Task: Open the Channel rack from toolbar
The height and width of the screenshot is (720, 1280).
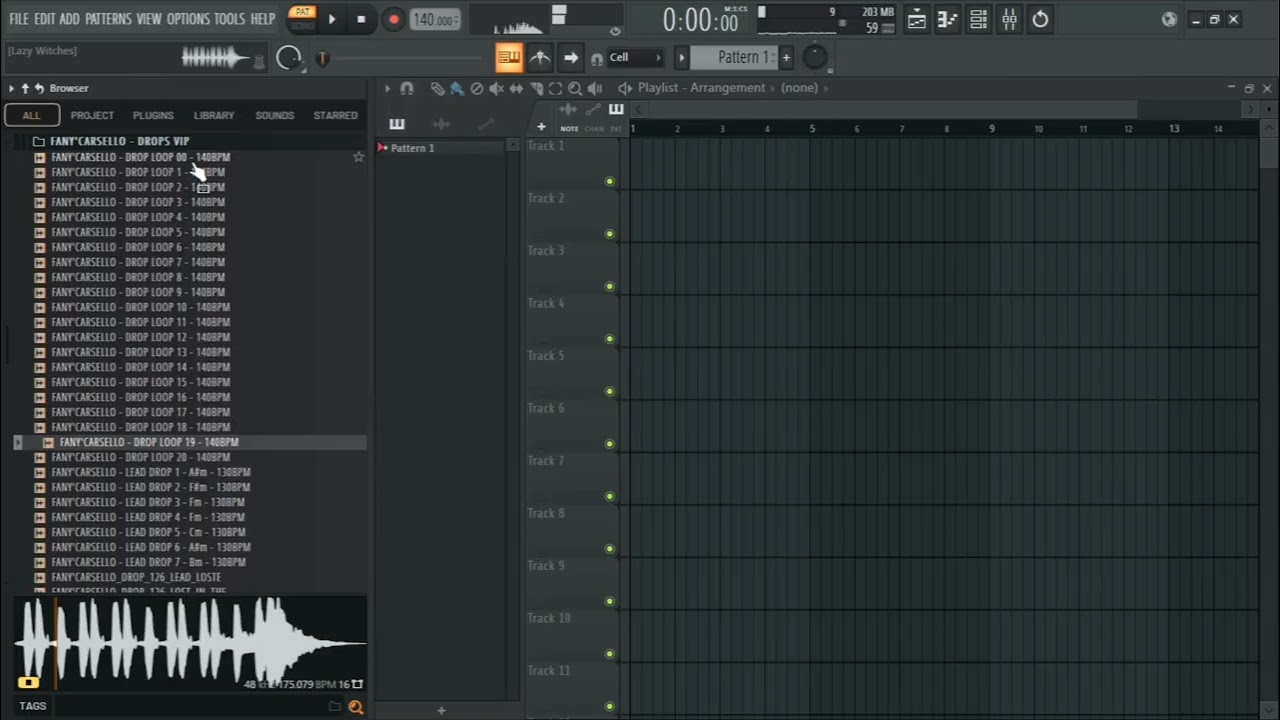Action: tap(979, 19)
